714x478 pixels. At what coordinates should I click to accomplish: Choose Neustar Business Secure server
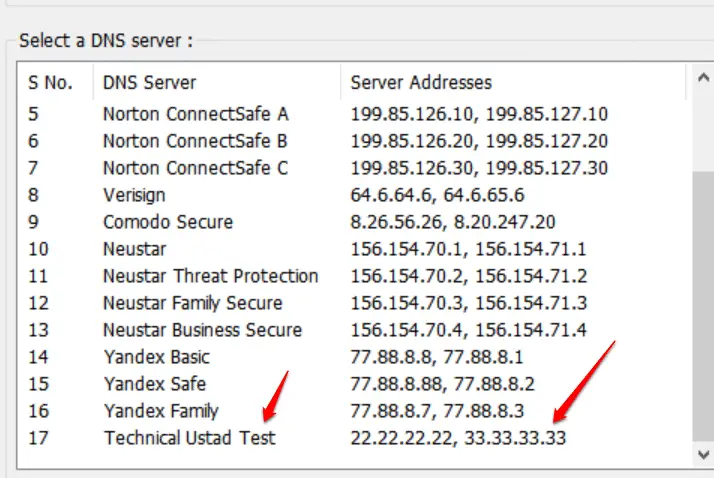point(352,330)
